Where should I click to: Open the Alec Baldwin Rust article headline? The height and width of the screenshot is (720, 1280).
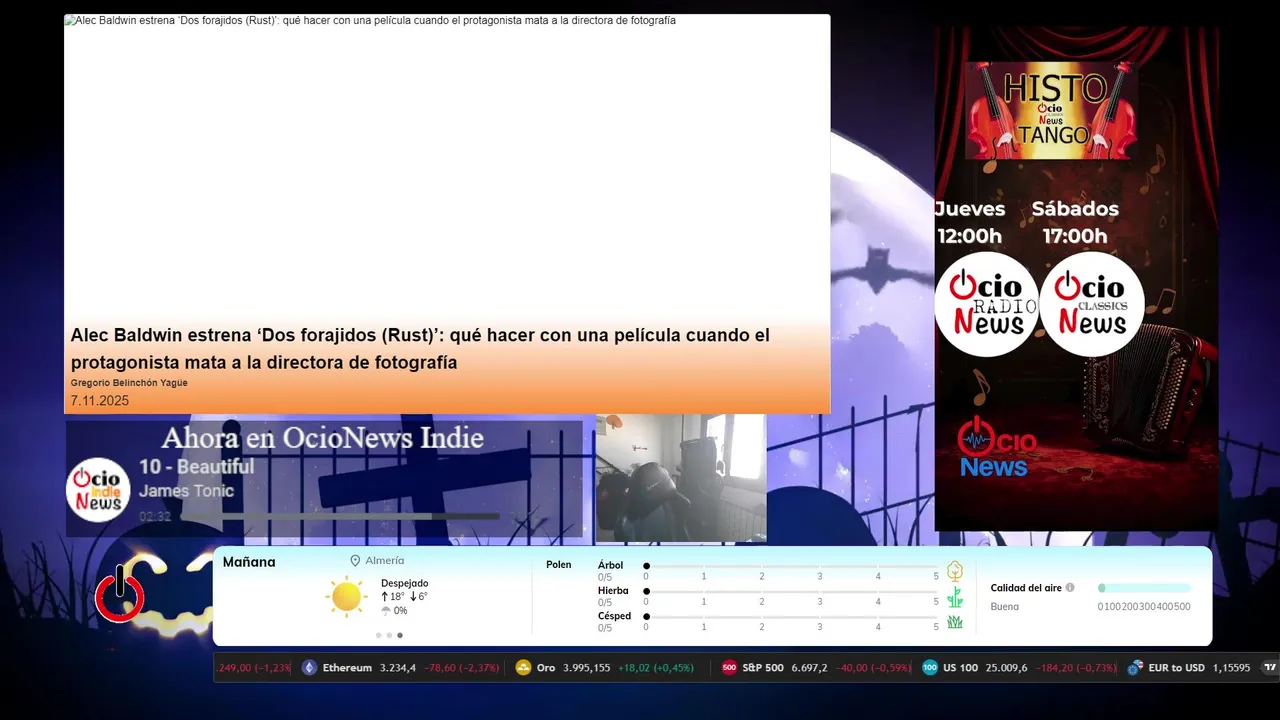coord(420,349)
